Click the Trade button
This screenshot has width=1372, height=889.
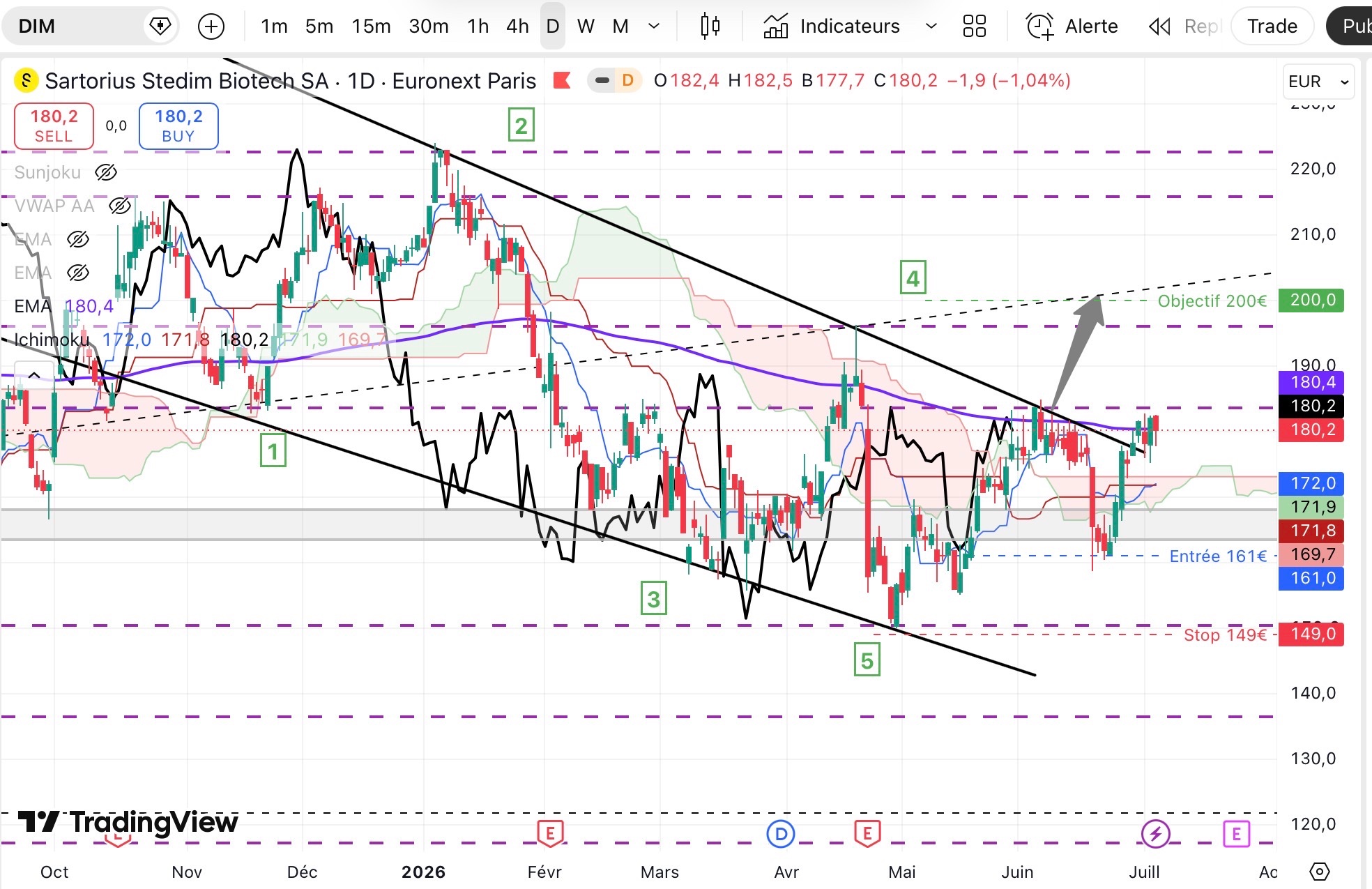tap(1272, 26)
